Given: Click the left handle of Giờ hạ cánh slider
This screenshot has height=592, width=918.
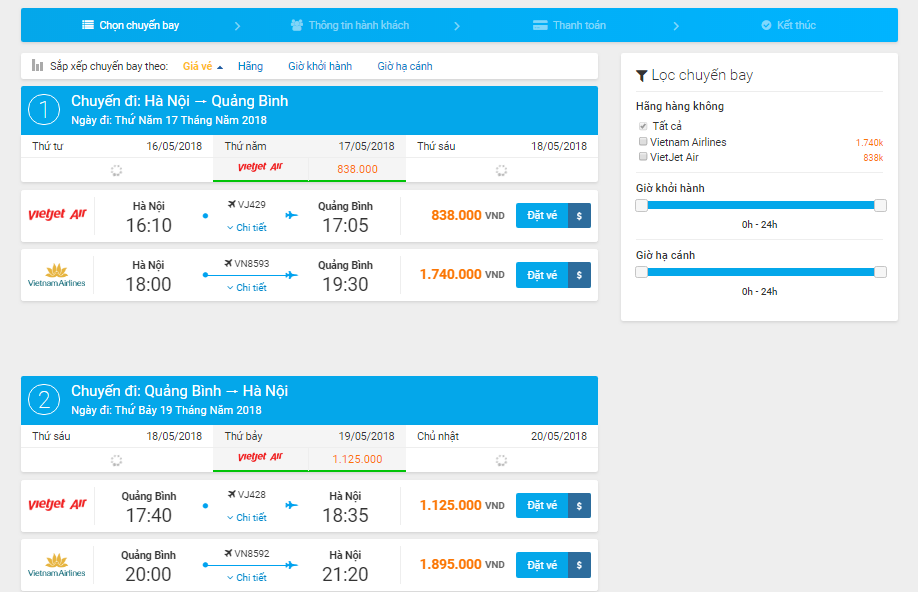Looking at the screenshot, I should coord(642,272).
